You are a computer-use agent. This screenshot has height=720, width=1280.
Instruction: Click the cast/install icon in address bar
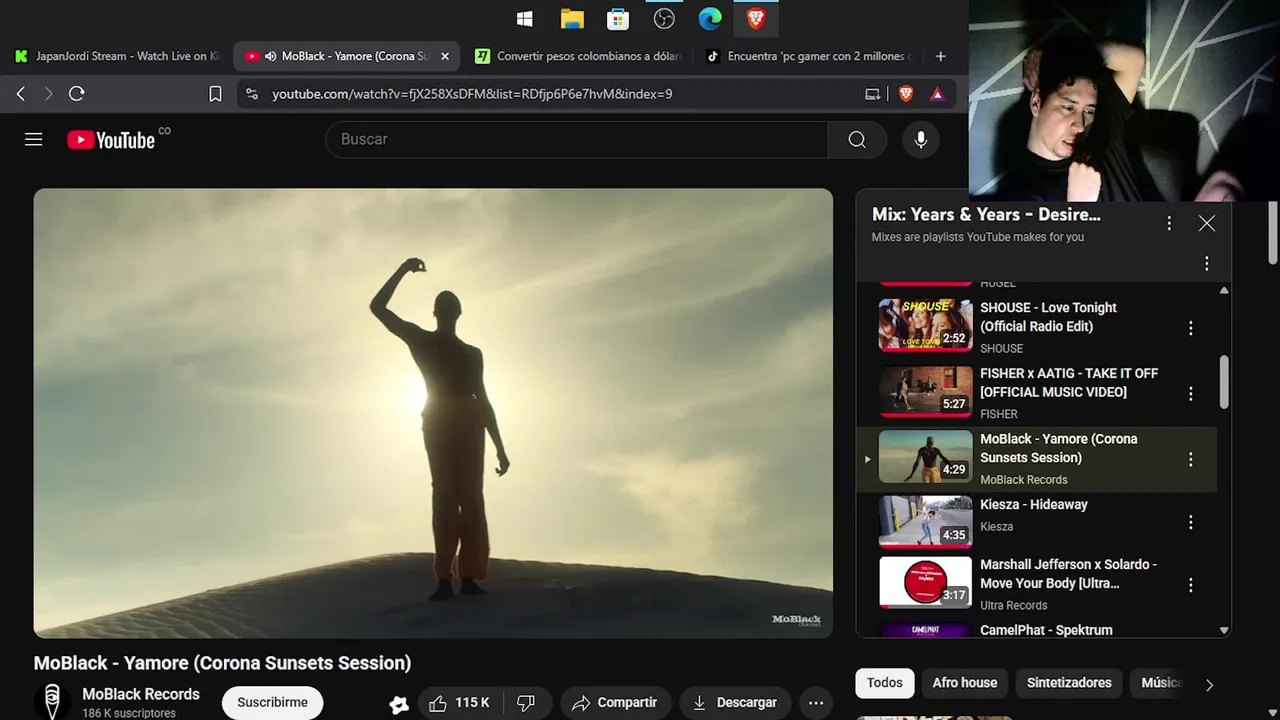pyautogui.click(x=873, y=94)
